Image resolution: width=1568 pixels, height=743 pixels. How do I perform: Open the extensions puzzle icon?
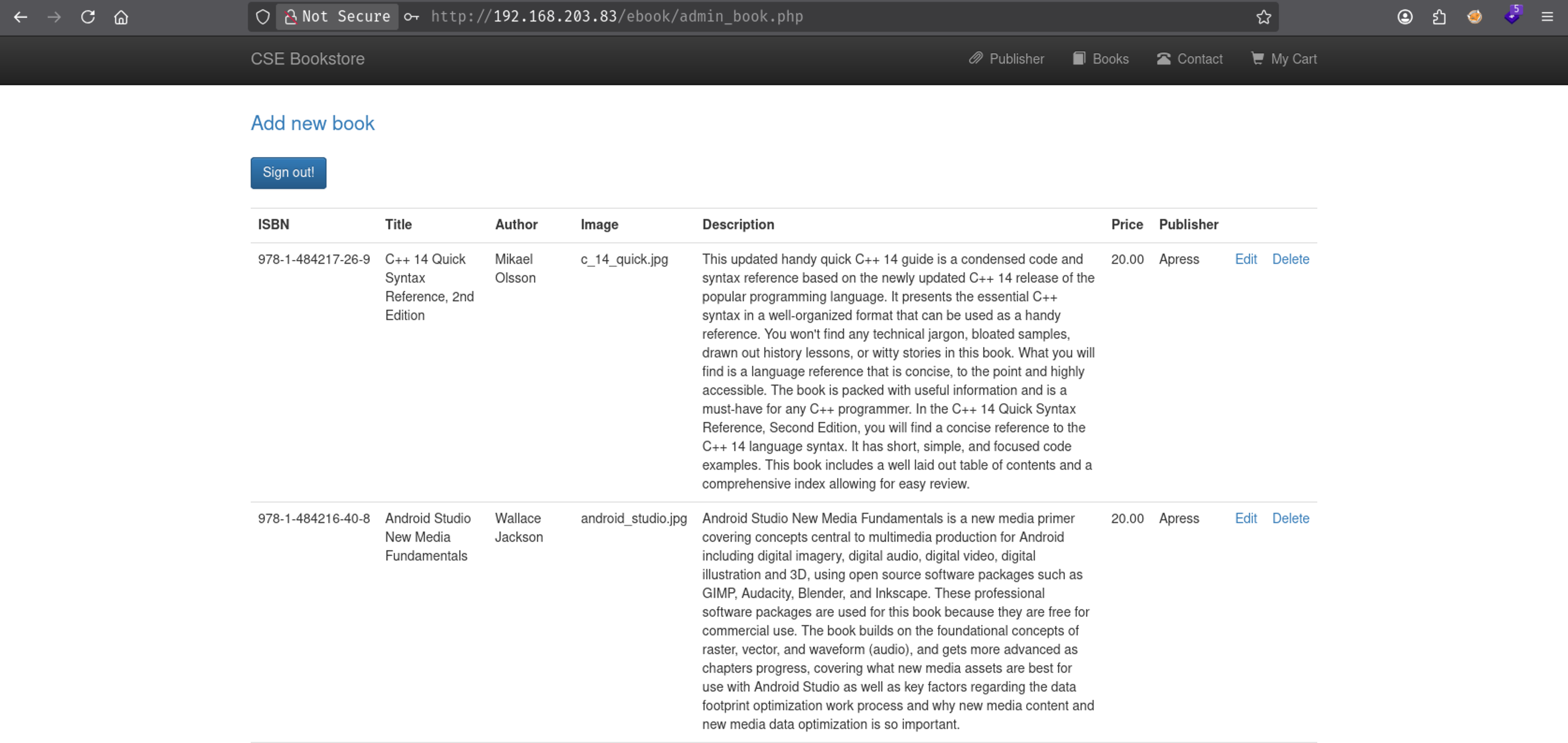tap(1439, 17)
